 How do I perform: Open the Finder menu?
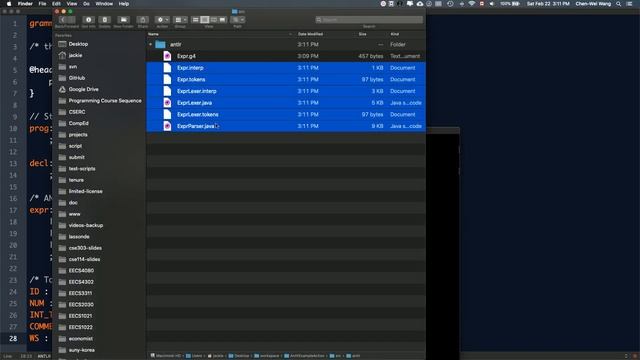[25, 4]
